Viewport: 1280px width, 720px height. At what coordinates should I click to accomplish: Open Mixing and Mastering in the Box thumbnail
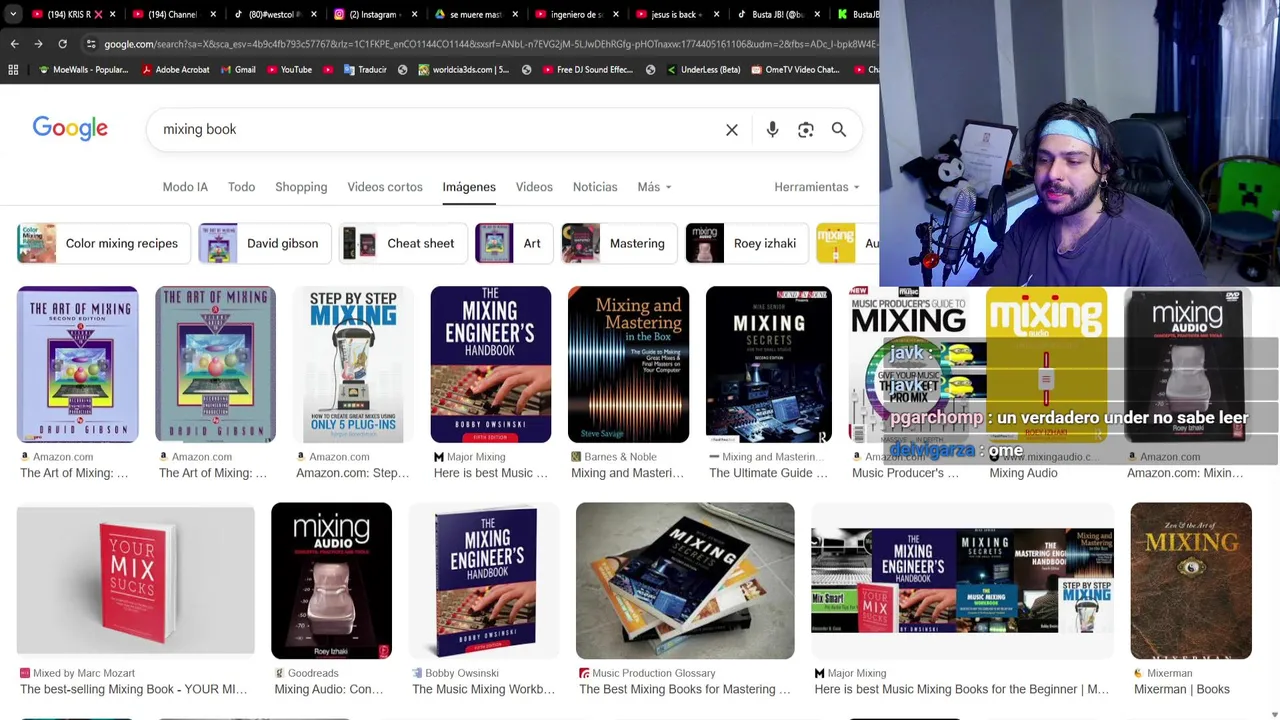pyautogui.click(x=628, y=365)
